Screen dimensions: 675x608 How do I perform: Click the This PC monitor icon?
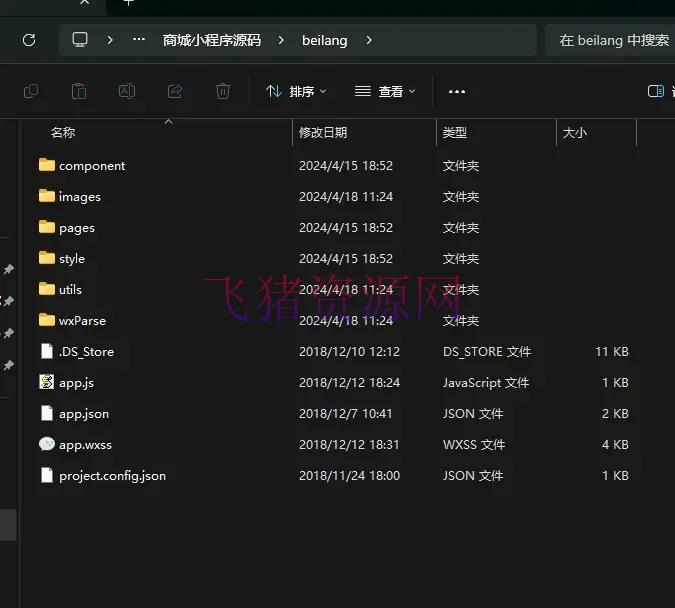point(80,40)
